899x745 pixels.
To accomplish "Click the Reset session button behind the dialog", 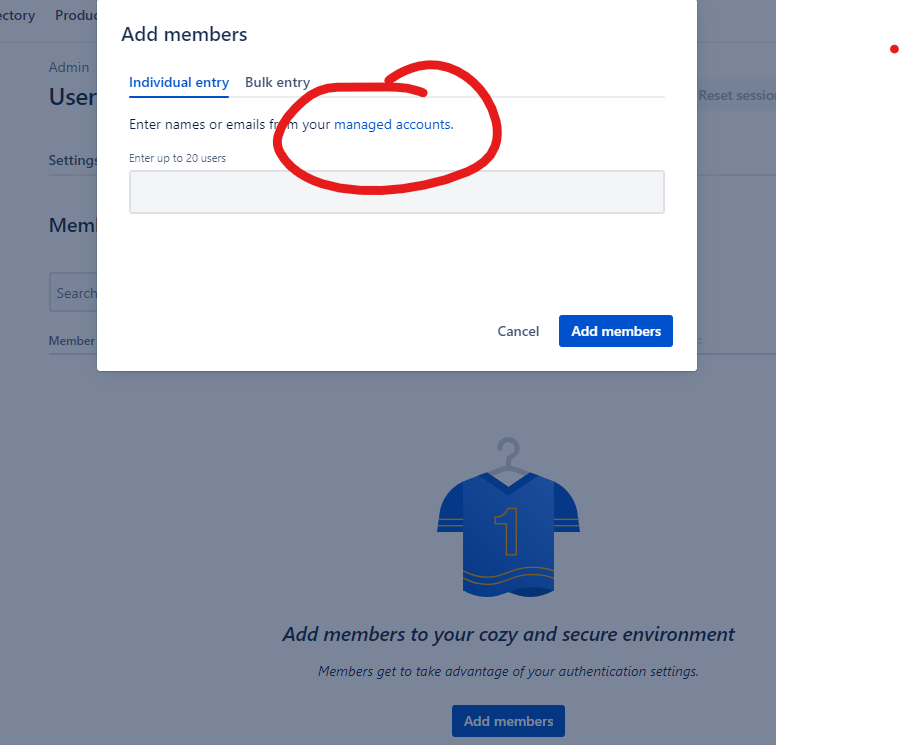I will point(736,95).
